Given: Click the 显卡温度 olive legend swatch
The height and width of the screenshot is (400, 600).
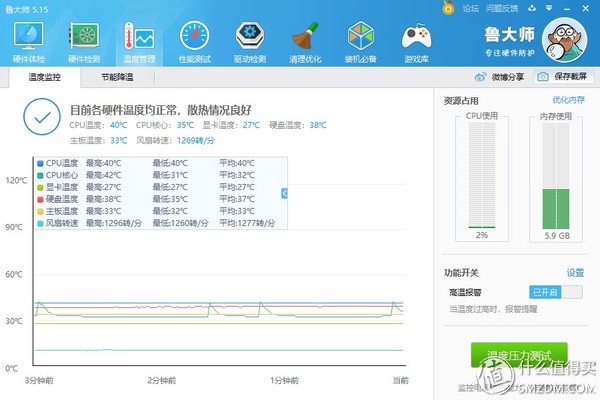Looking at the screenshot, I should click(x=40, y=188).
